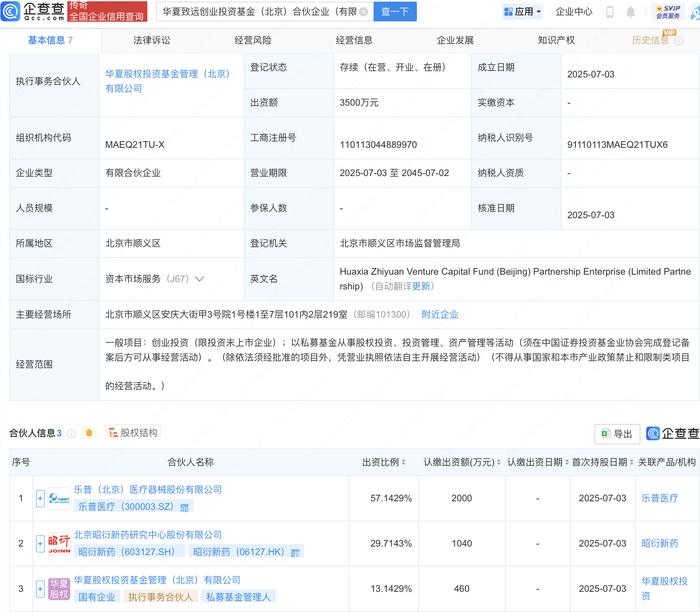Switch to the 企业发展 tab
The width and height of the screenshot is (700, 612).
point(455,41)
